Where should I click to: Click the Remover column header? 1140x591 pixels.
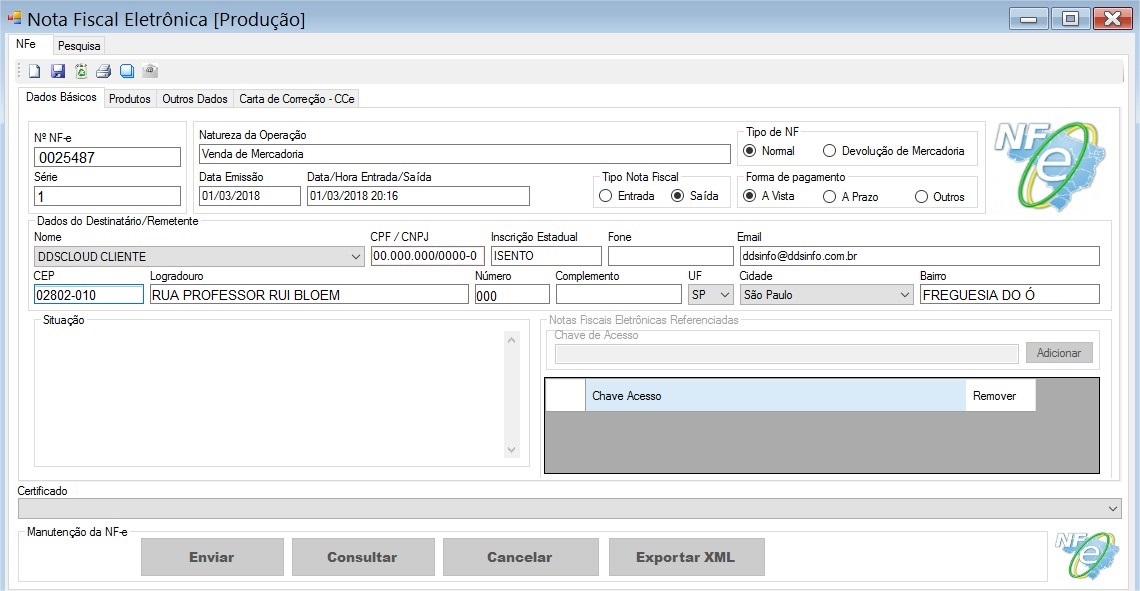pyautogui.click(x=1000, y=395)
